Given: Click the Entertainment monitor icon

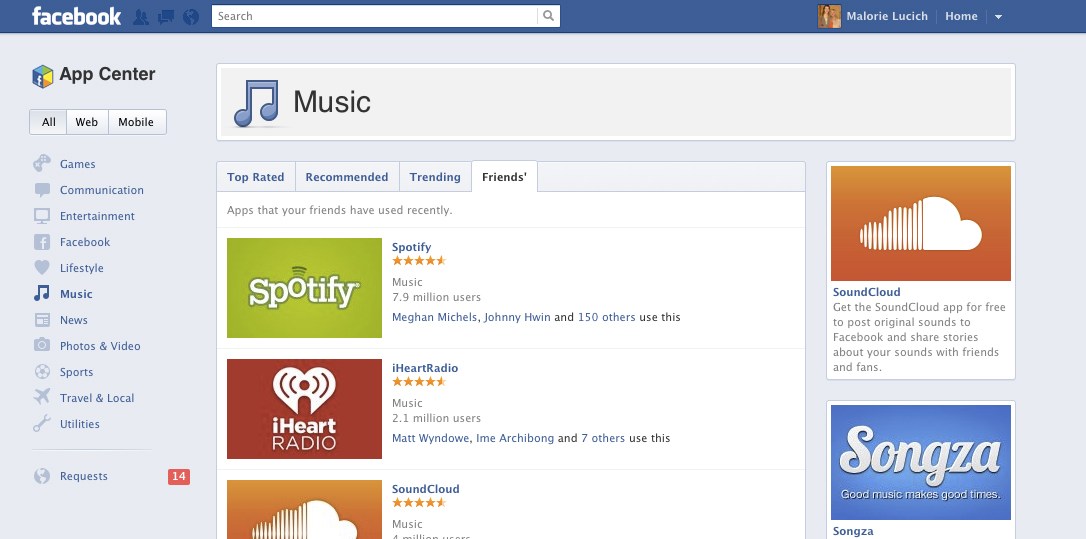Looking at the screenshot, I should [42, 215].
